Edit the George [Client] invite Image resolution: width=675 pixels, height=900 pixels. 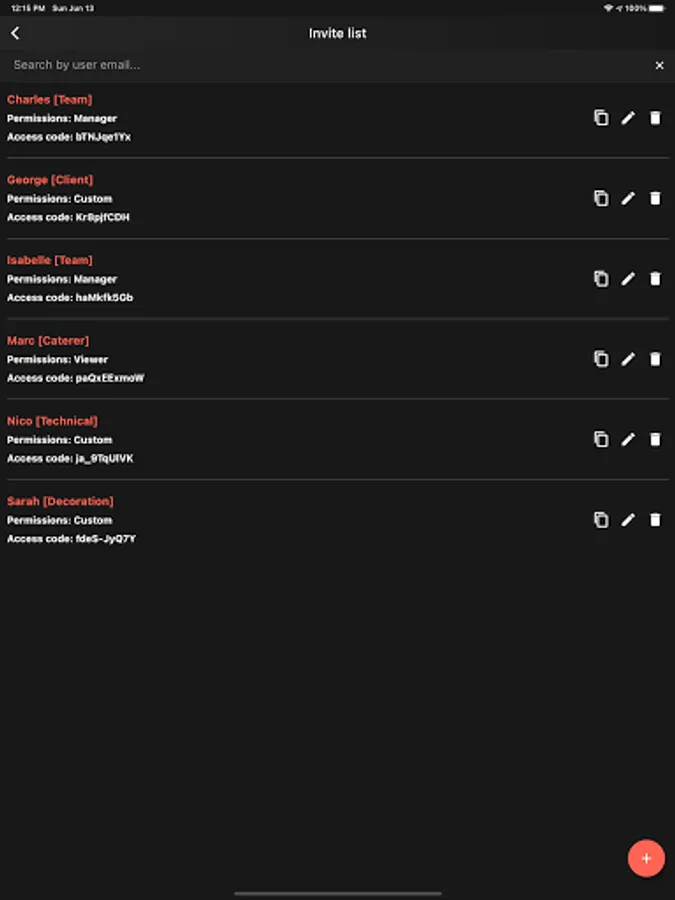click(x=628, y=199)
